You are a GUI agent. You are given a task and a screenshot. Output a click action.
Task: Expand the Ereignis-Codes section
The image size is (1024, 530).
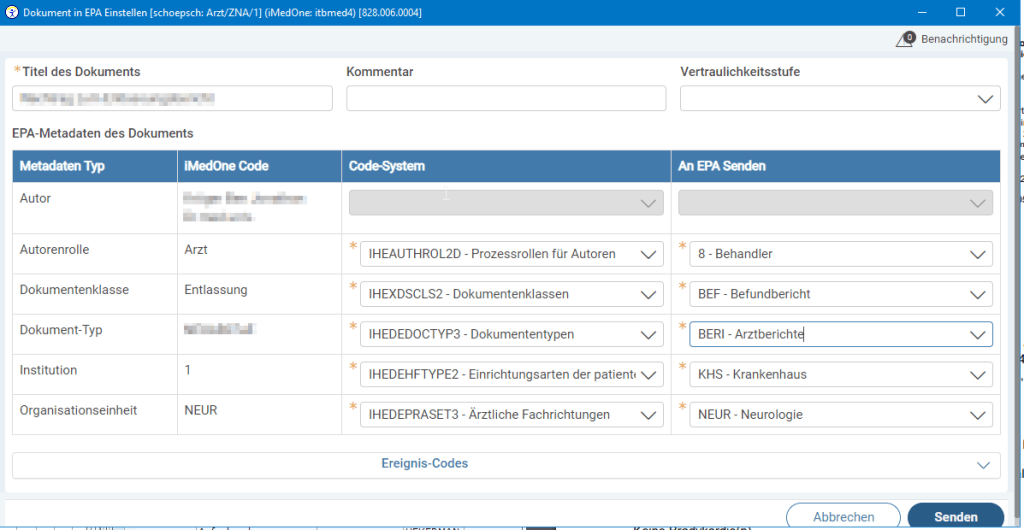pyautogui.click(x=506, y=464)
